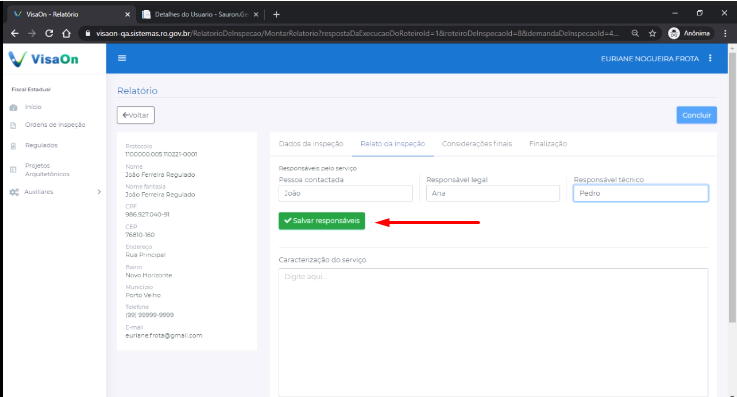Click the Responsável técnico field containing Pedro
The image size is (737, 397).
(x=641, y=194)
